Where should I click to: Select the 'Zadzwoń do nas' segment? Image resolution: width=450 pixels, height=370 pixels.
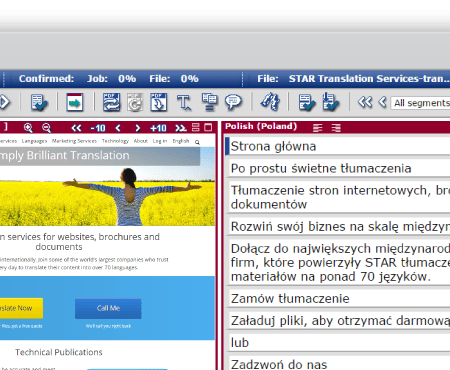[339, 364]
